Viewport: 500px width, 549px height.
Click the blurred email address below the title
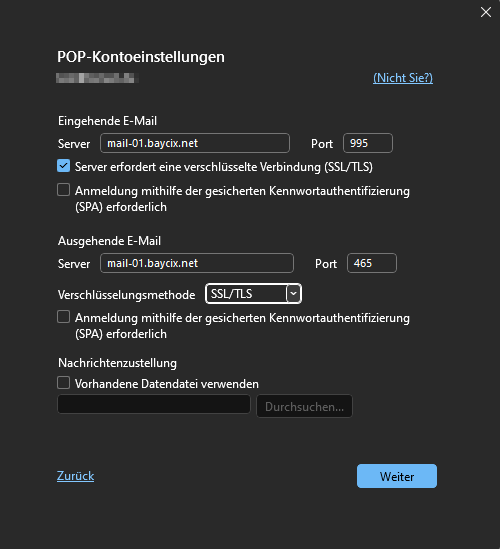point(97,78)
